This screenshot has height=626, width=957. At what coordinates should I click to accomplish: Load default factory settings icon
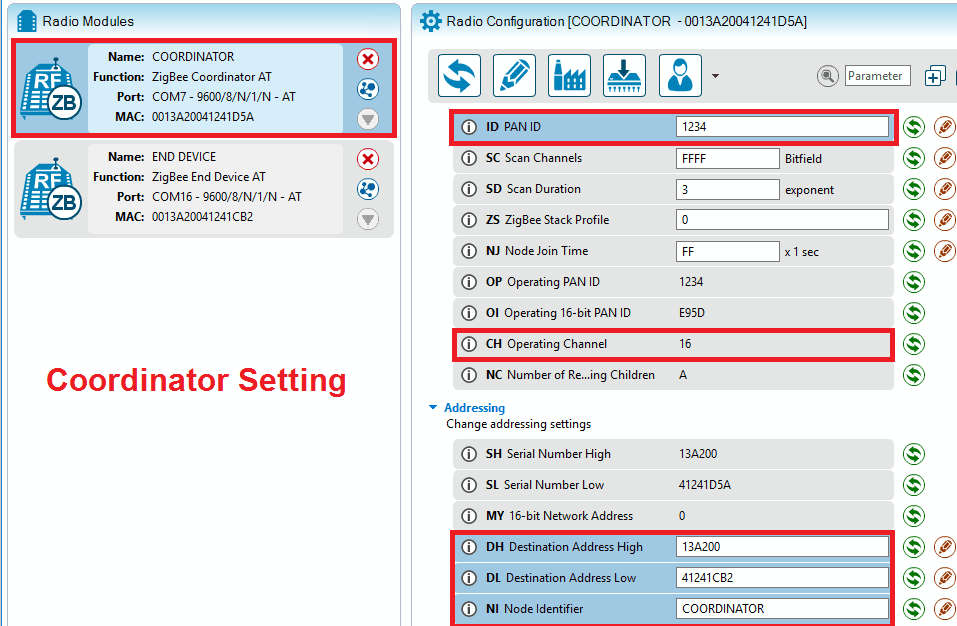[x=569, y=76]
